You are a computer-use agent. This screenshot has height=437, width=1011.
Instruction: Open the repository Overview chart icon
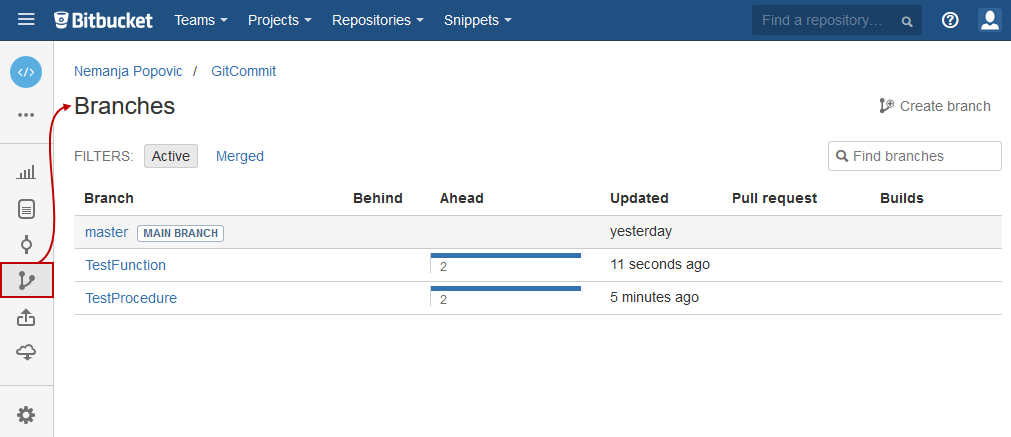pos(26,172)
